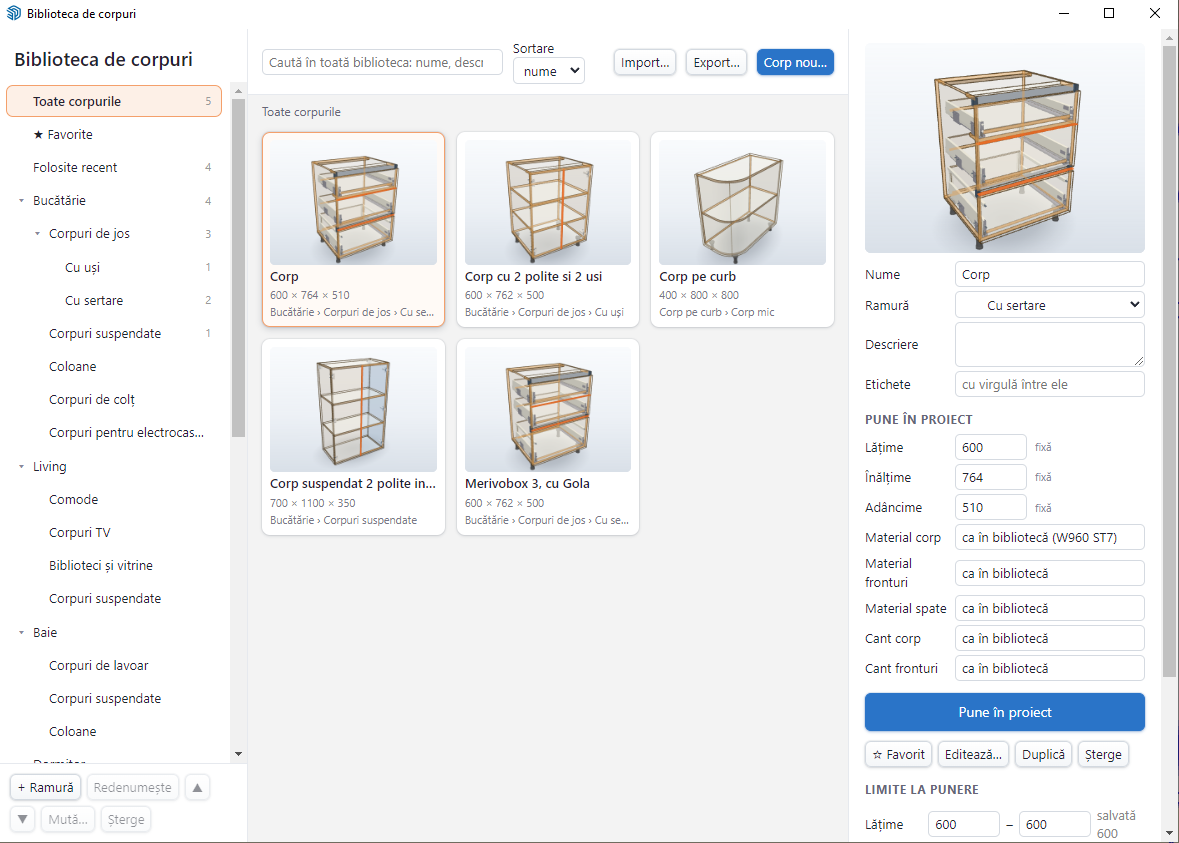Select the Corpuri de lavoar branch
Image resolution: width=1179 pixels, height=843 pixels.
pos(114,666)
